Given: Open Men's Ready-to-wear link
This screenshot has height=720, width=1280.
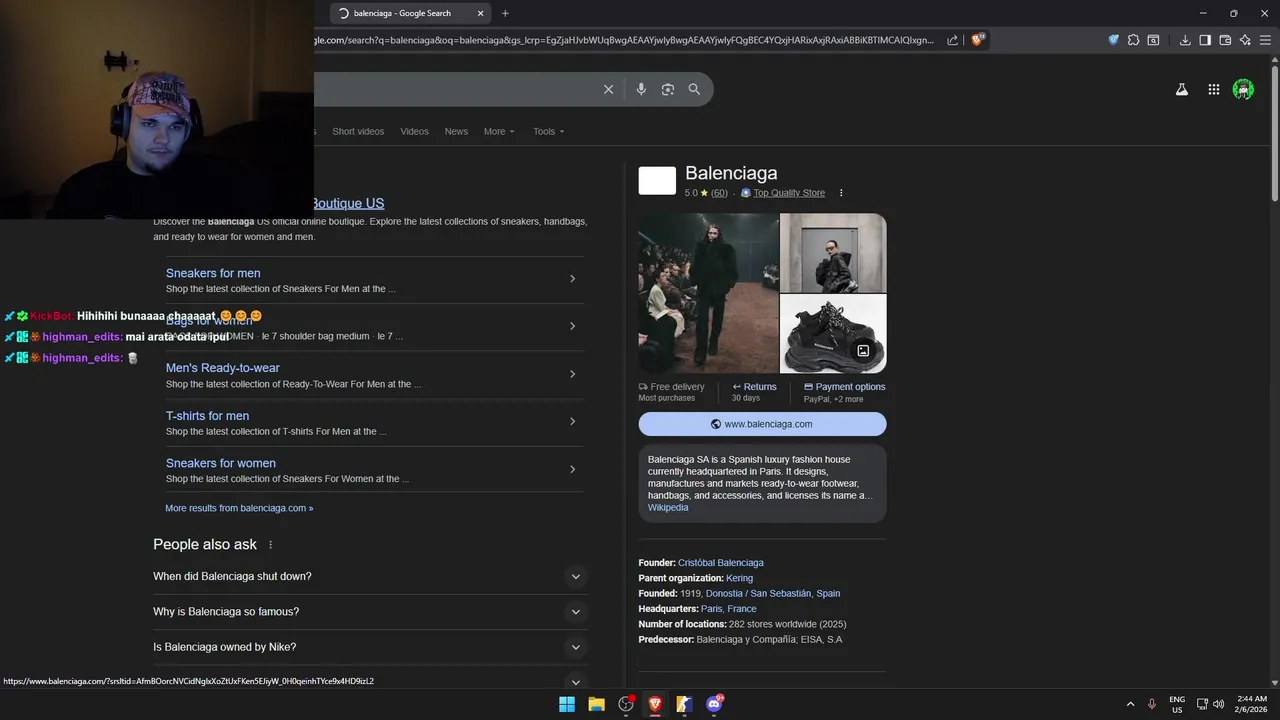Looking at the screenshot, I should pyautogui.click(x=222, y=368).
